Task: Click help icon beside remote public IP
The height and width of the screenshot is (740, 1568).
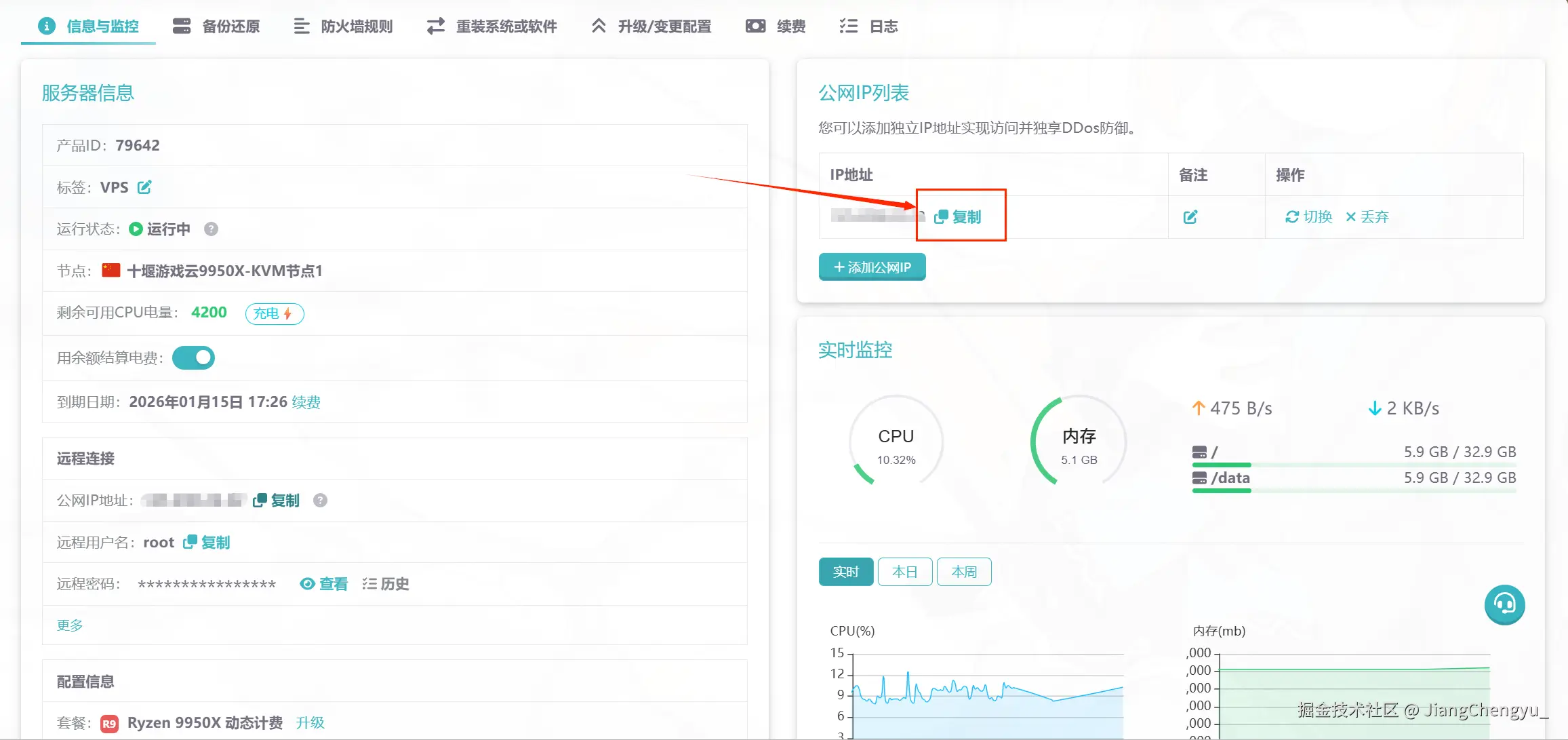Action: 320,501
